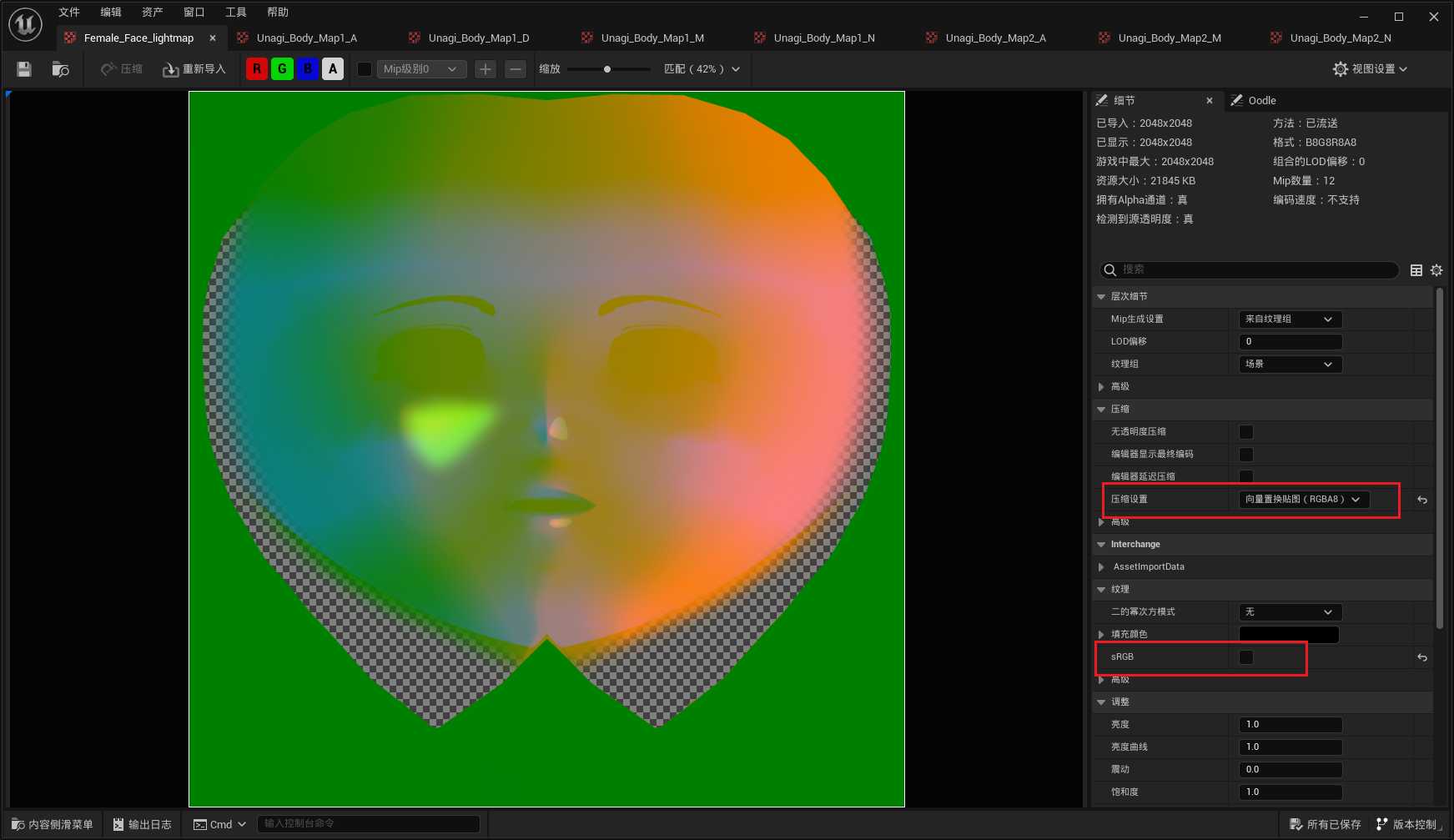Viewport: 1454px width, 840px height.
Task: Click the browse to asset in content browser icon
Action: [60, 69]
